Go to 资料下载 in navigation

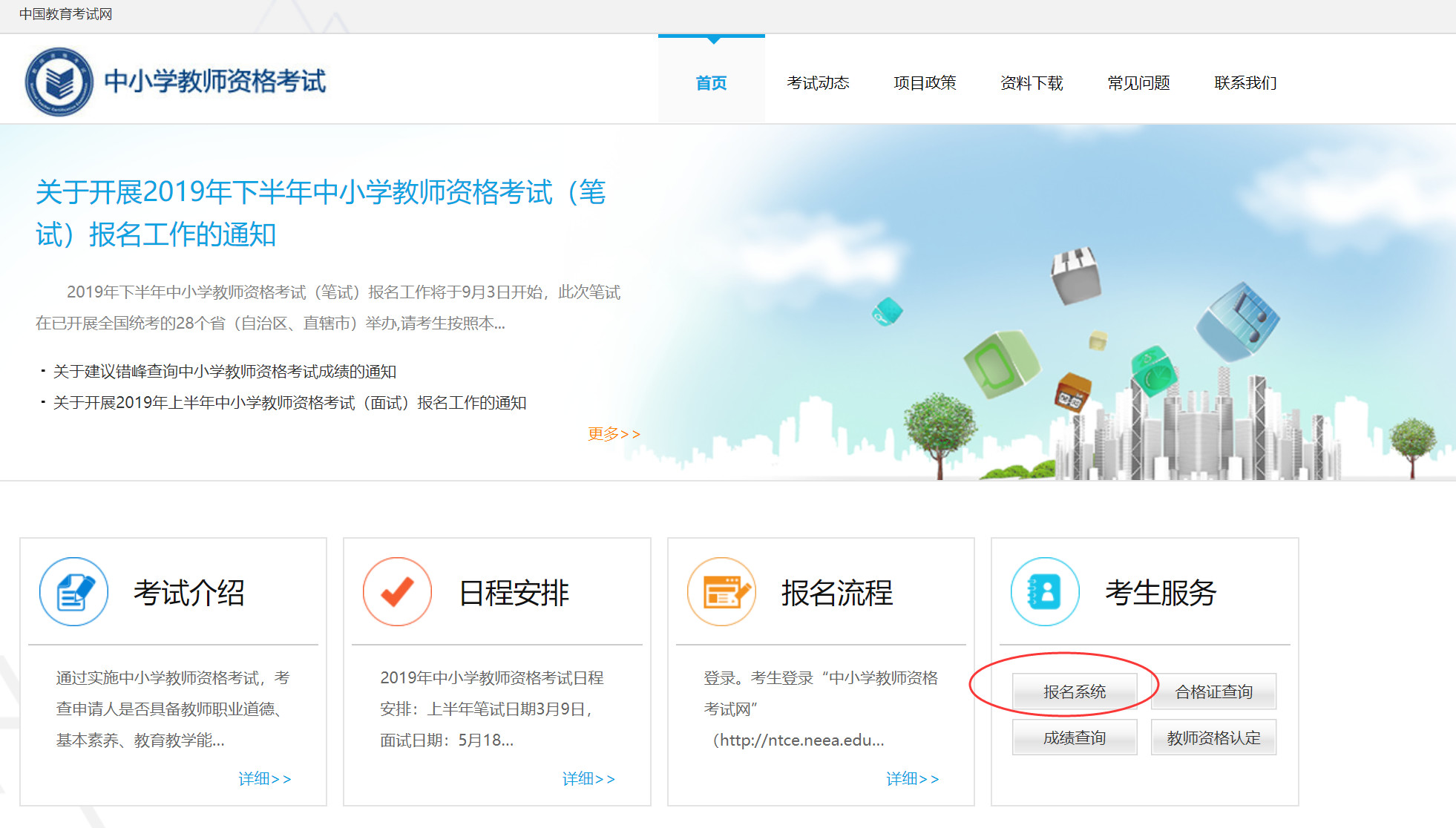point(1032,83)
